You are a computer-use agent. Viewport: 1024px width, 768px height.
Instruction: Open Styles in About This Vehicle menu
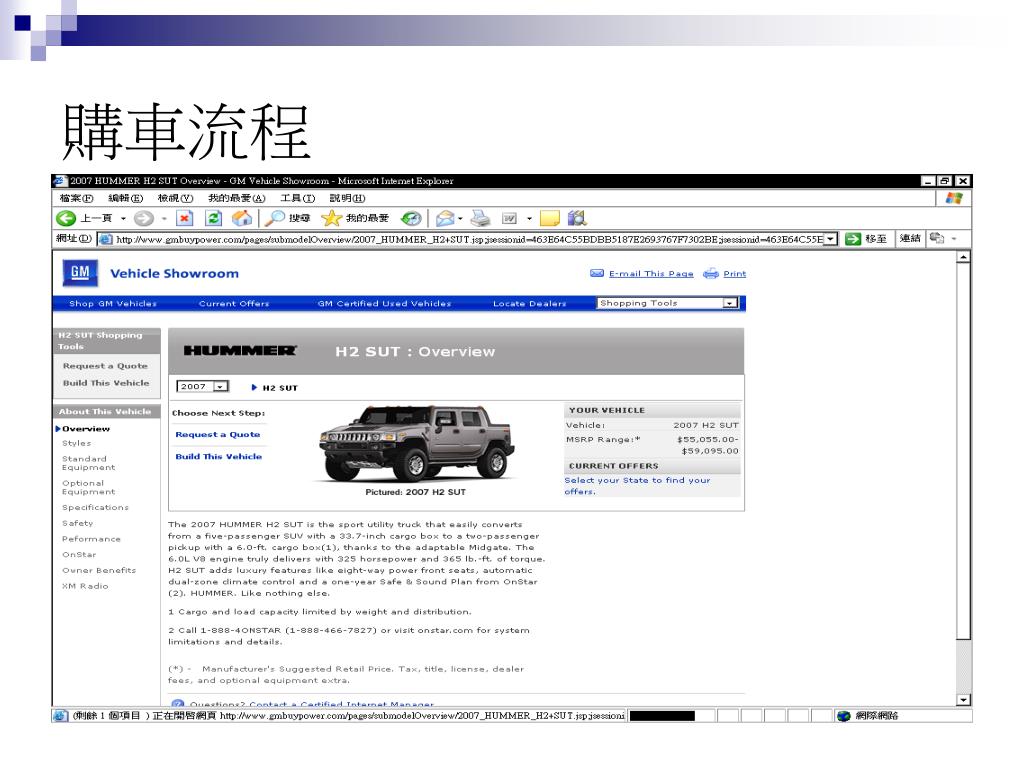pyautogui.click(x=76, y=443)
